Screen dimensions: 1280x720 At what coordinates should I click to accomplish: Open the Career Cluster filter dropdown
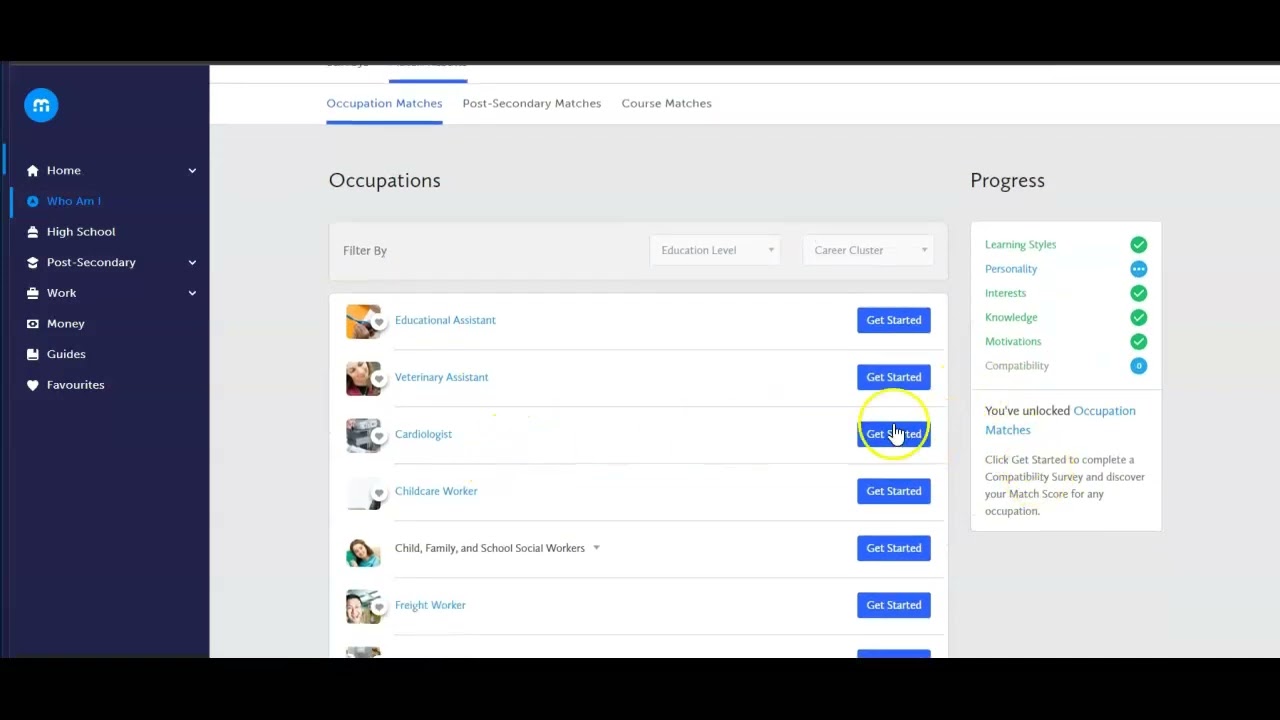868,250
